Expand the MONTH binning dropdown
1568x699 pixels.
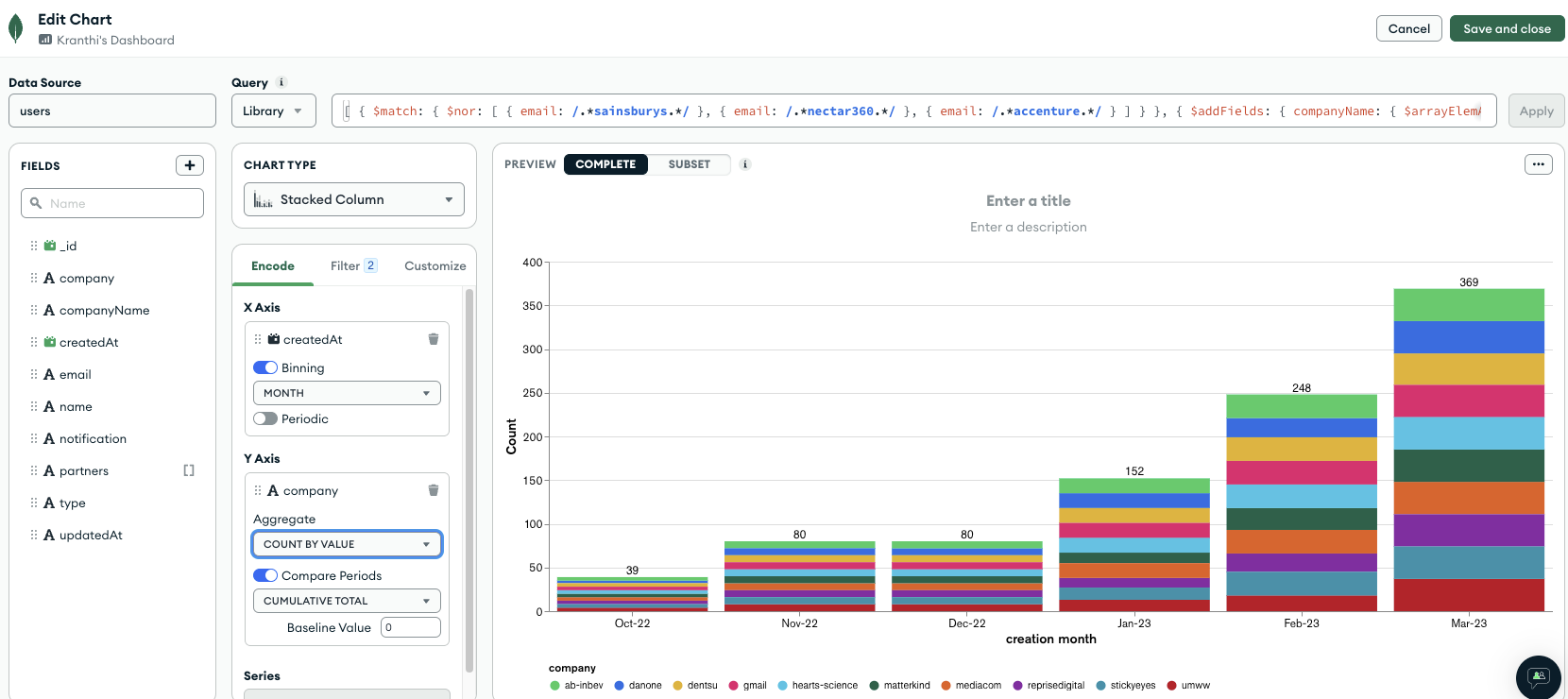pos(347,393)
